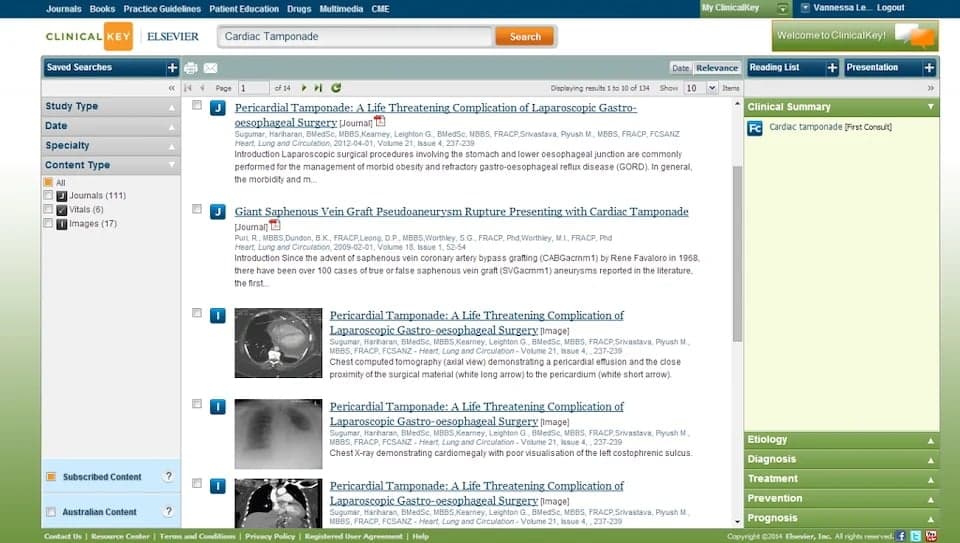This screenshot has height=543, width=960.
Task: Click scrollbar up arrow of results list
Action: 737,104
